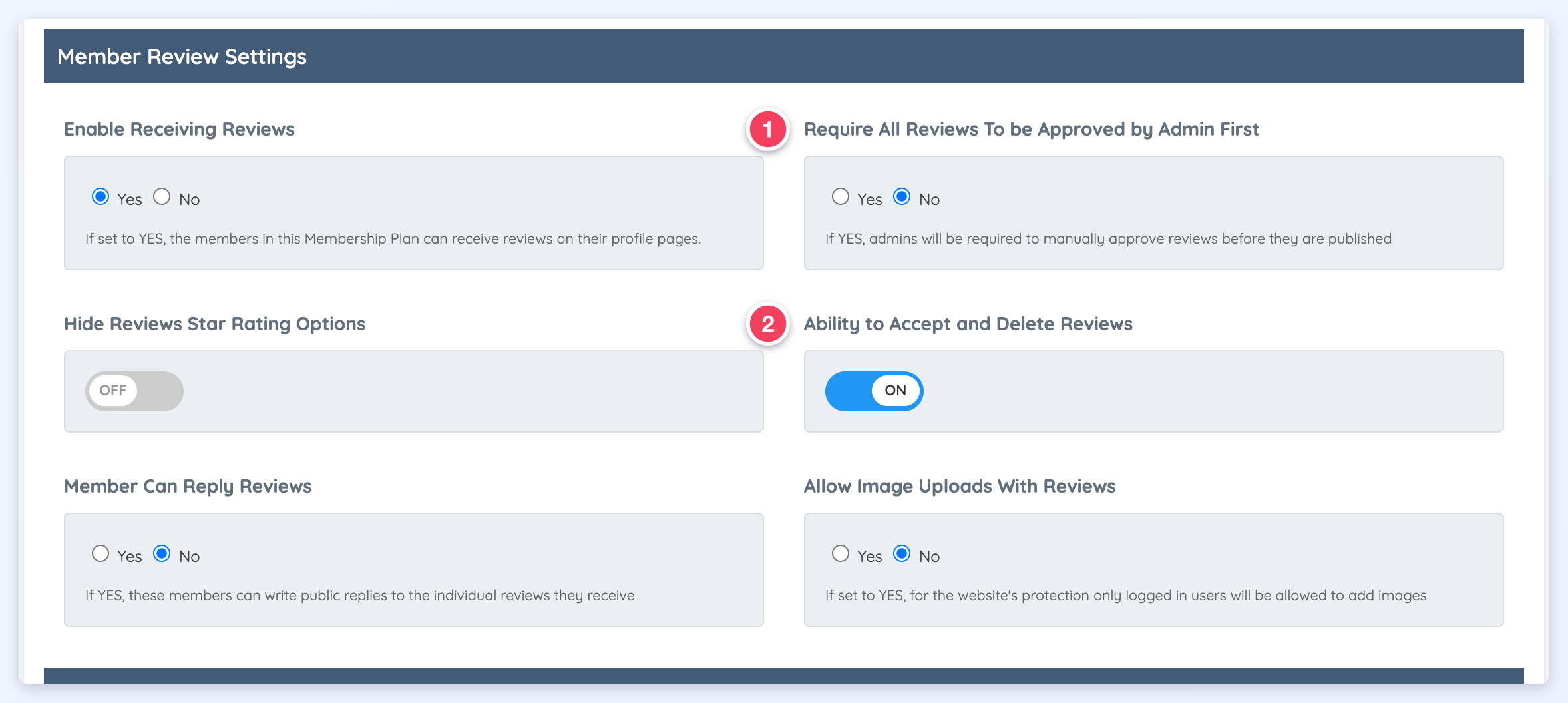
Task: Click the Member Review Settings header
Action: click(x=182, y=57)
